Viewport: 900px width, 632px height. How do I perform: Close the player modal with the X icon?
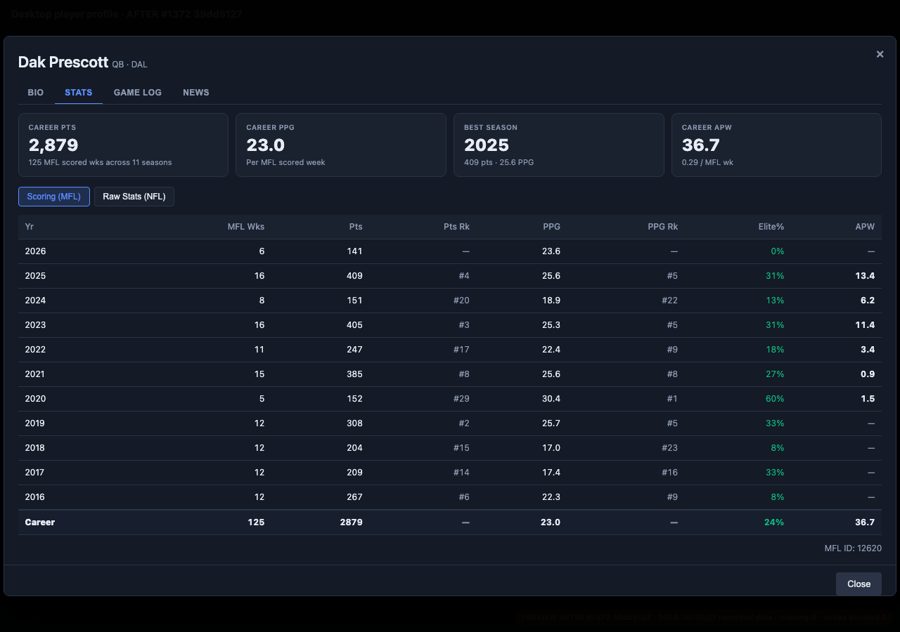[879, 54]
